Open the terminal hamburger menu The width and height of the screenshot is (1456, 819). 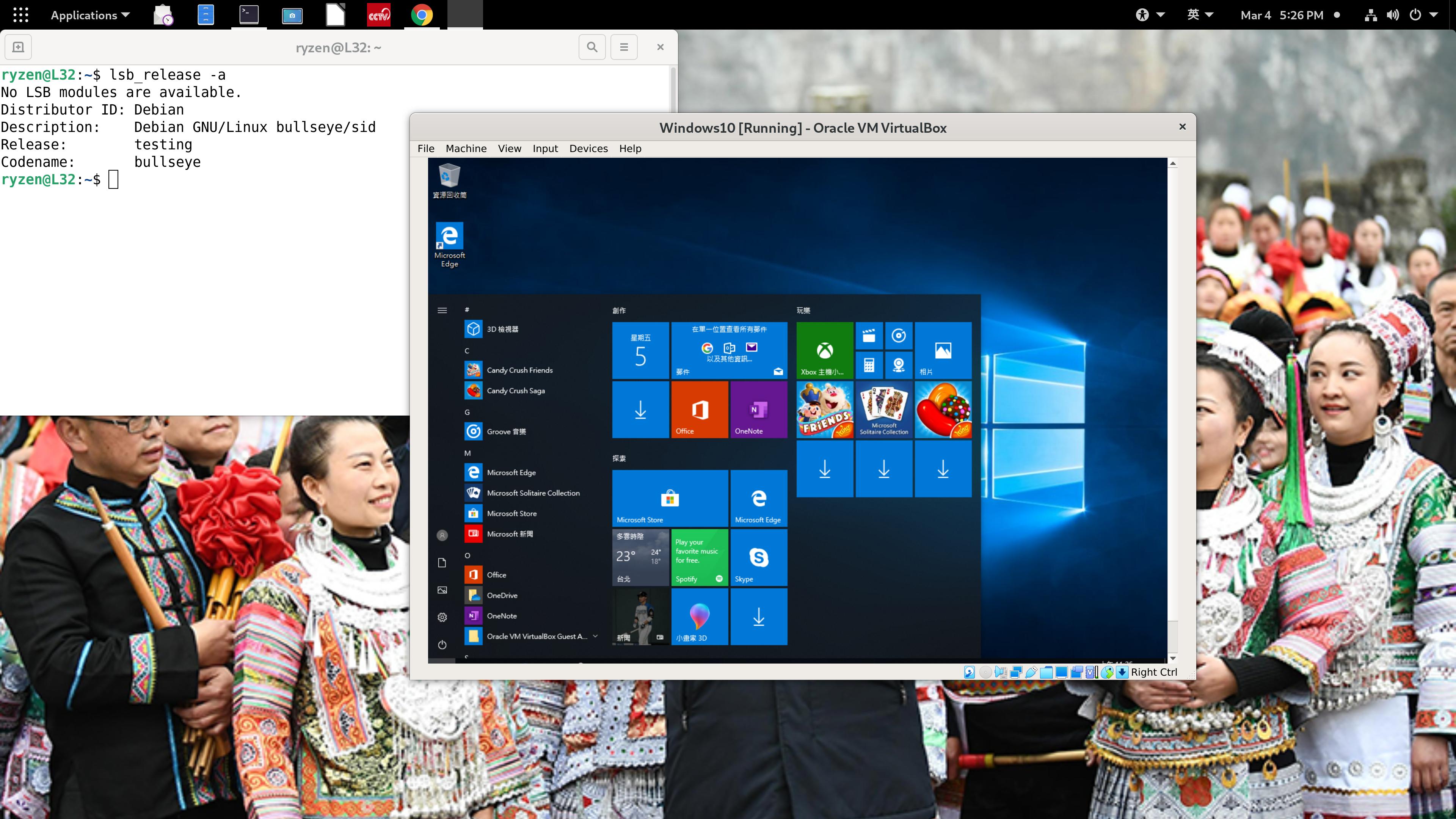624,47
